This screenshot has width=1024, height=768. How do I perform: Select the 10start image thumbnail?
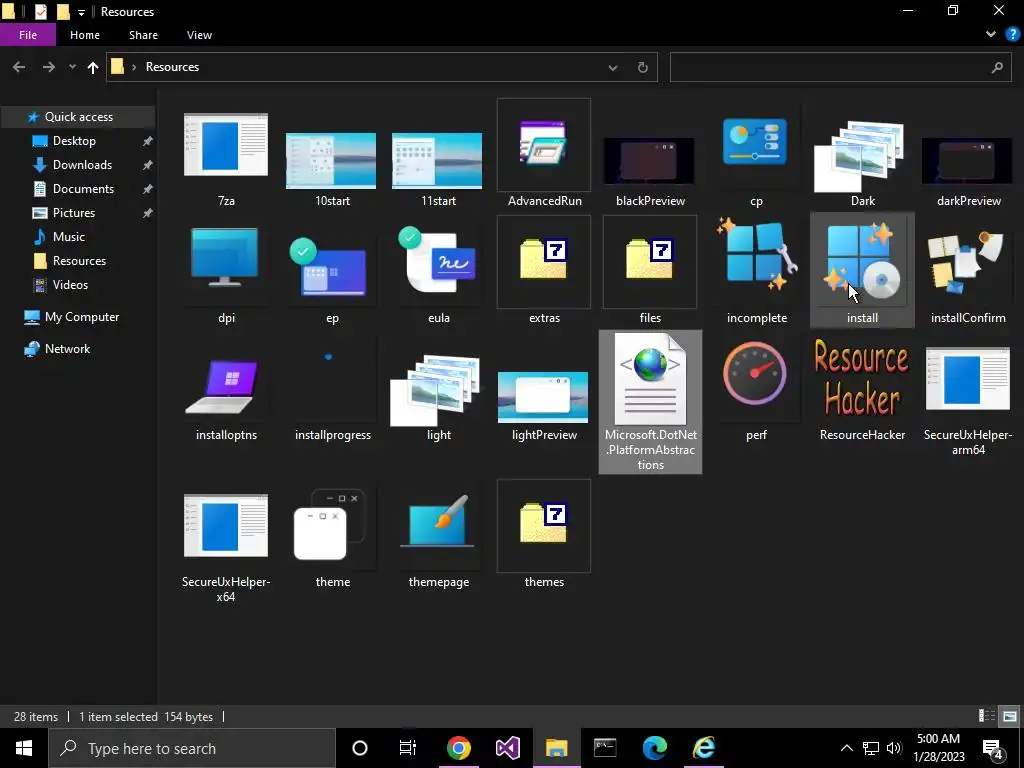pos(331,161)
